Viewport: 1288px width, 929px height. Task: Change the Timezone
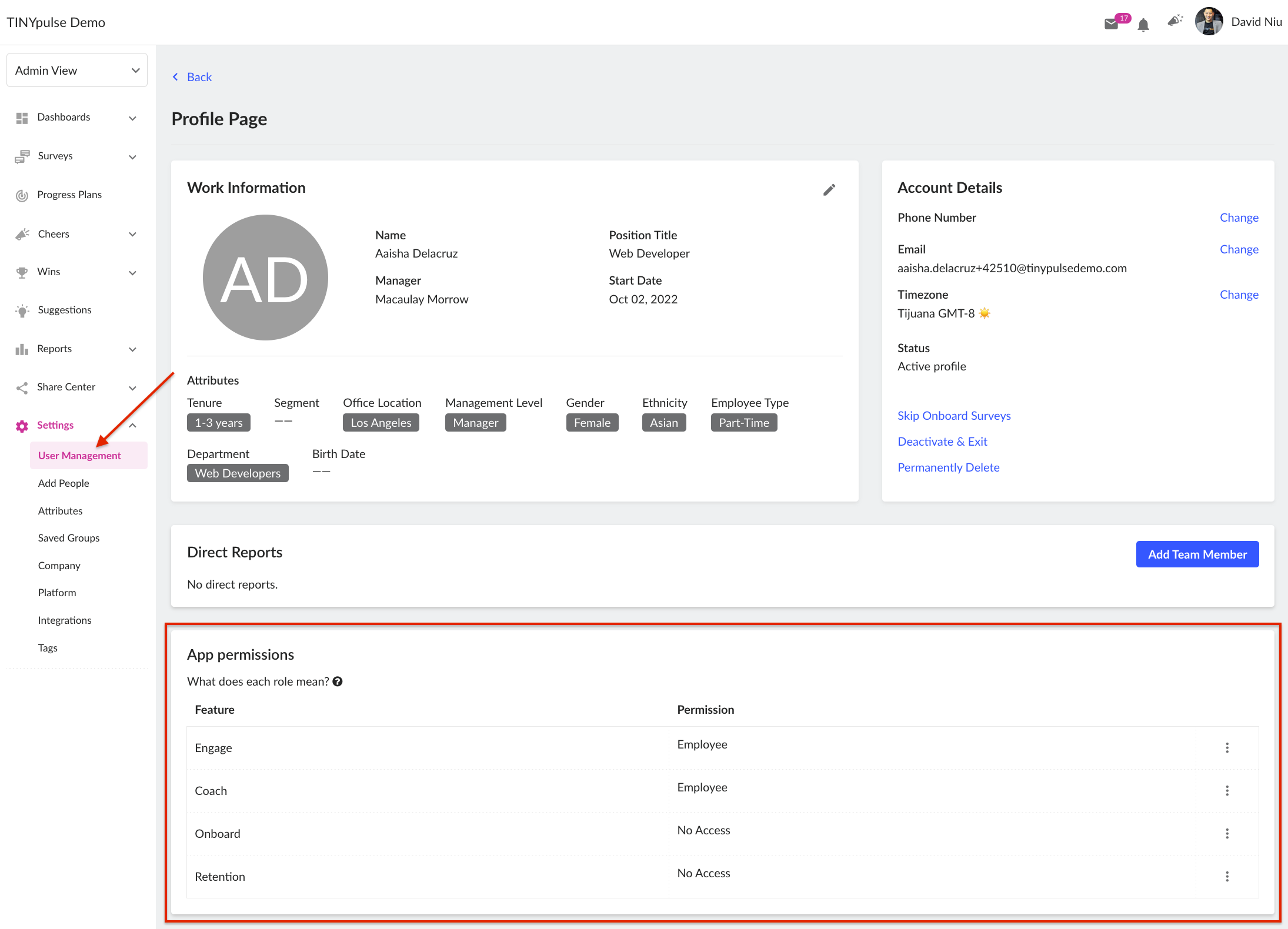click(1239, 295)
